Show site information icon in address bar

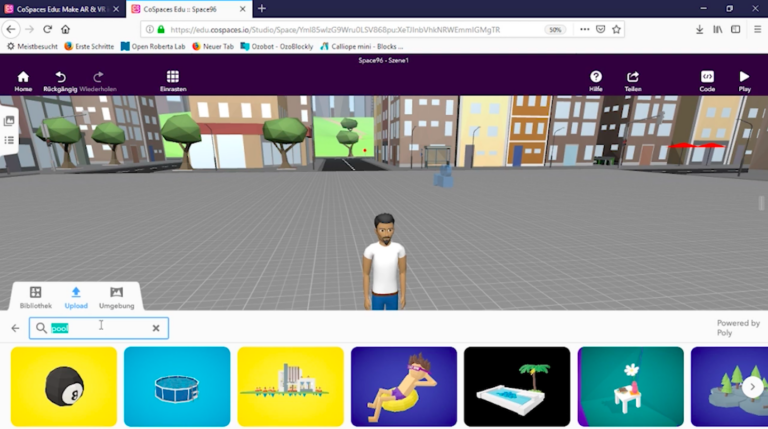point(150,29)
